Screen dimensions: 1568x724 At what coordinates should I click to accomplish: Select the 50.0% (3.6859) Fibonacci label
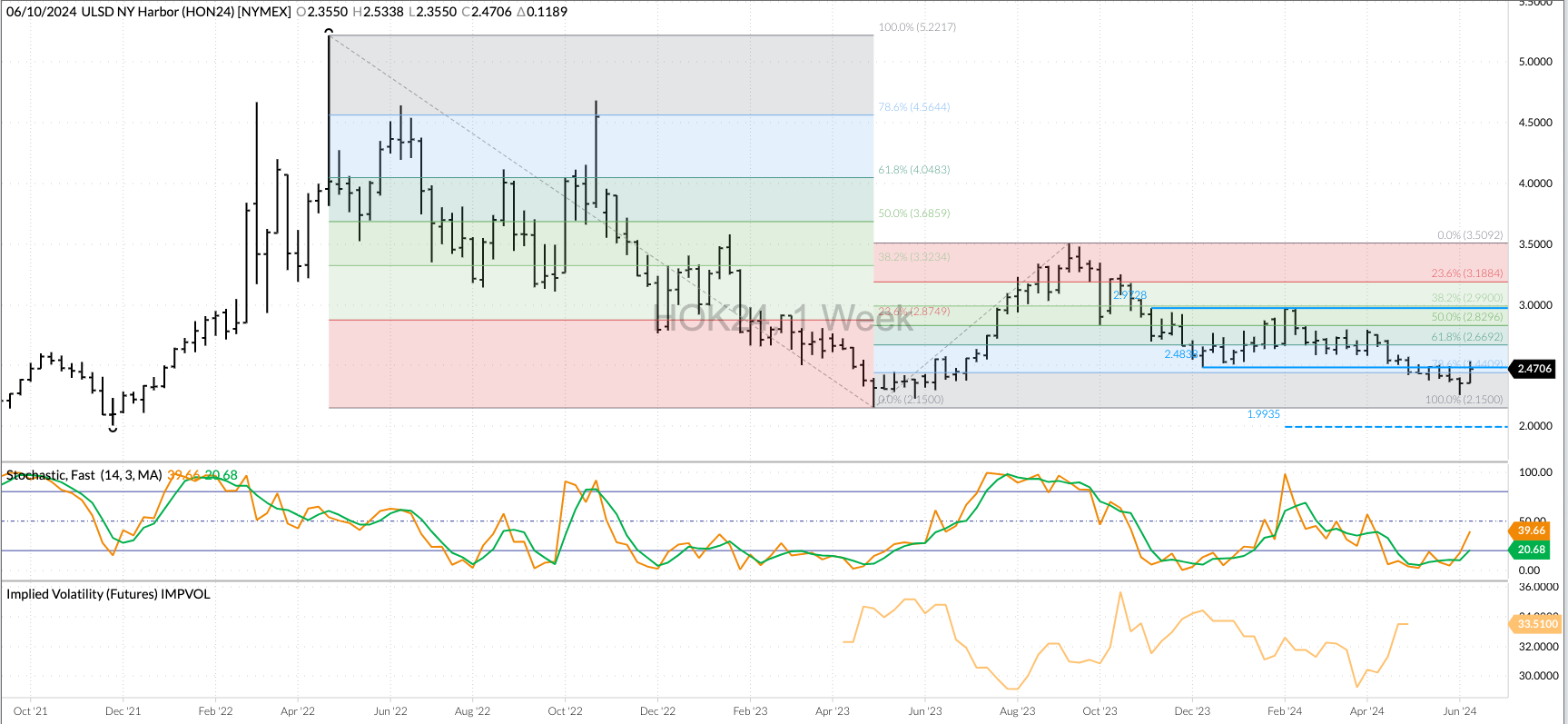tap(913, 213)
